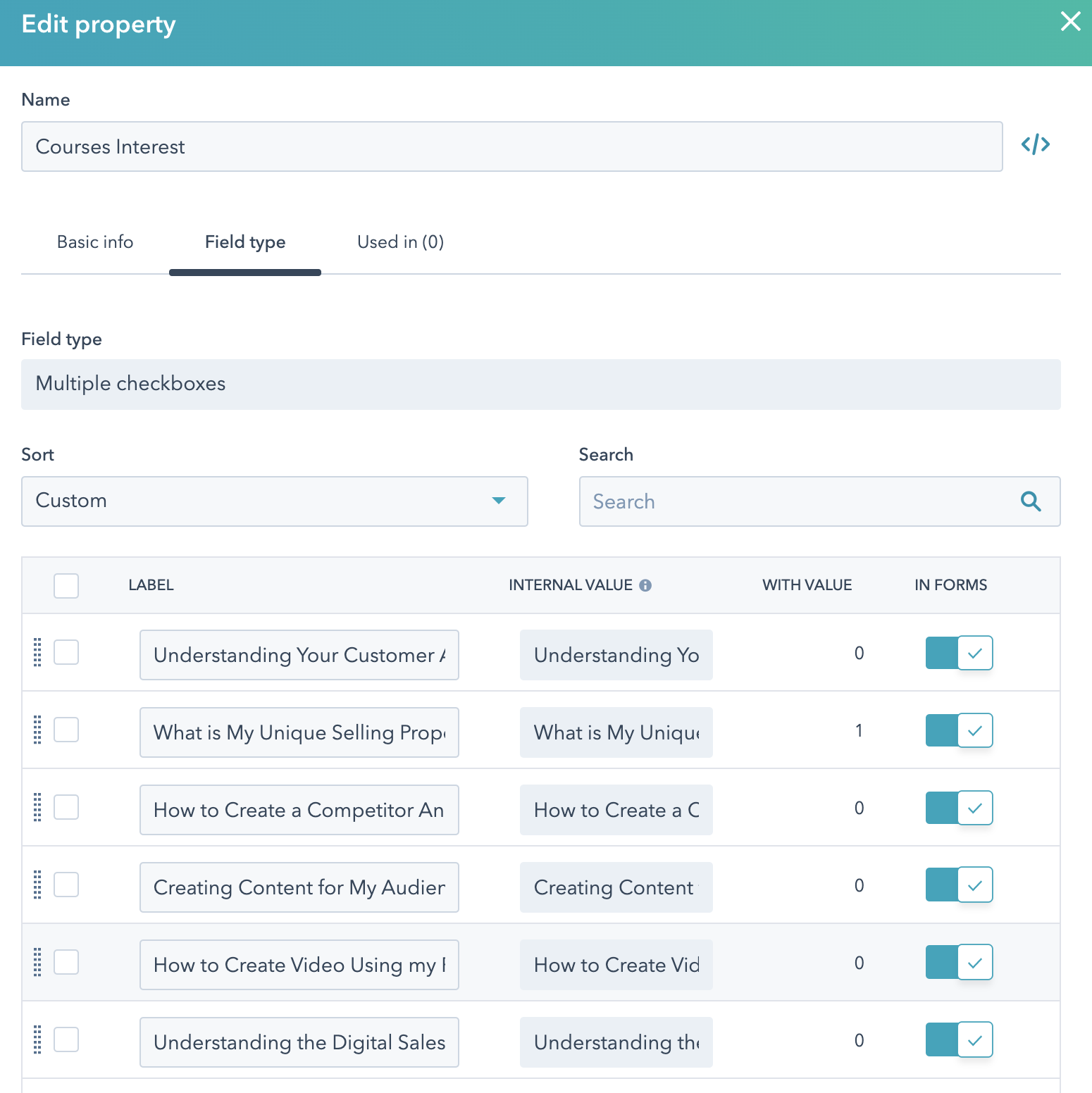
Task: Click the LABEL column header
Action: click(151, 585)
